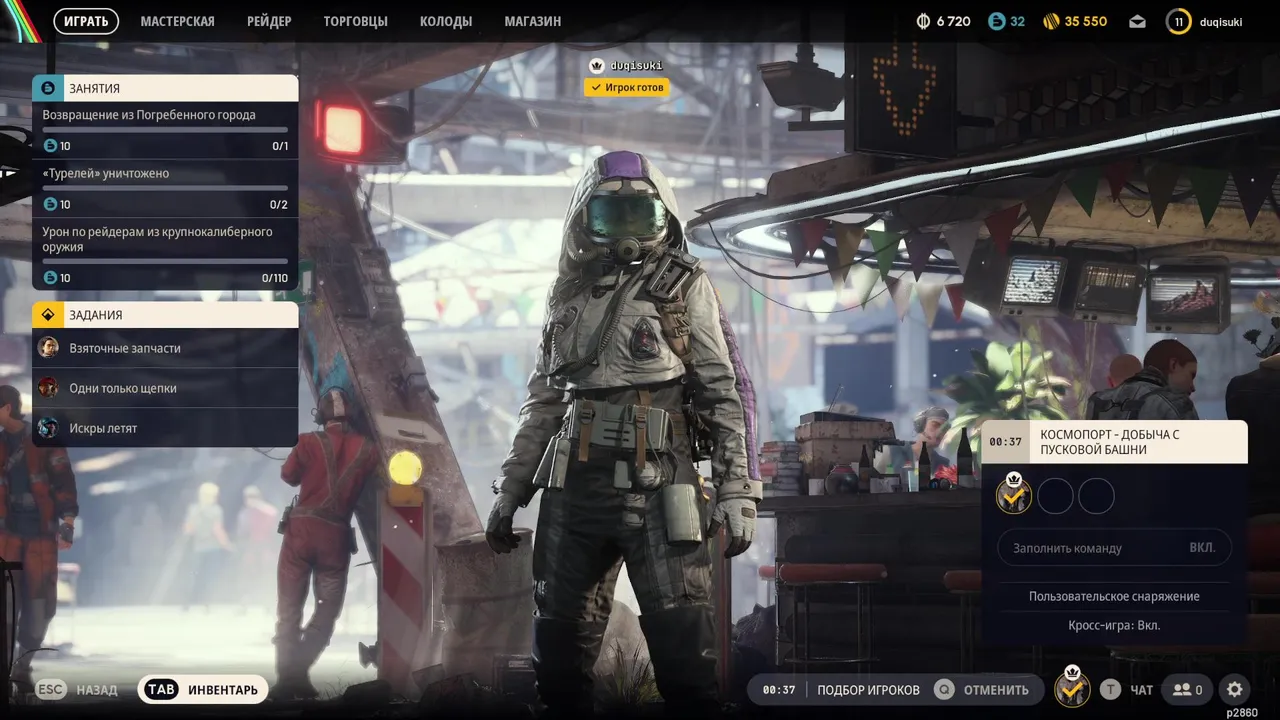This screenshot has width=1280, height=720.
Task: Click the blue token icon beside 32
Action: pos(996,21)
